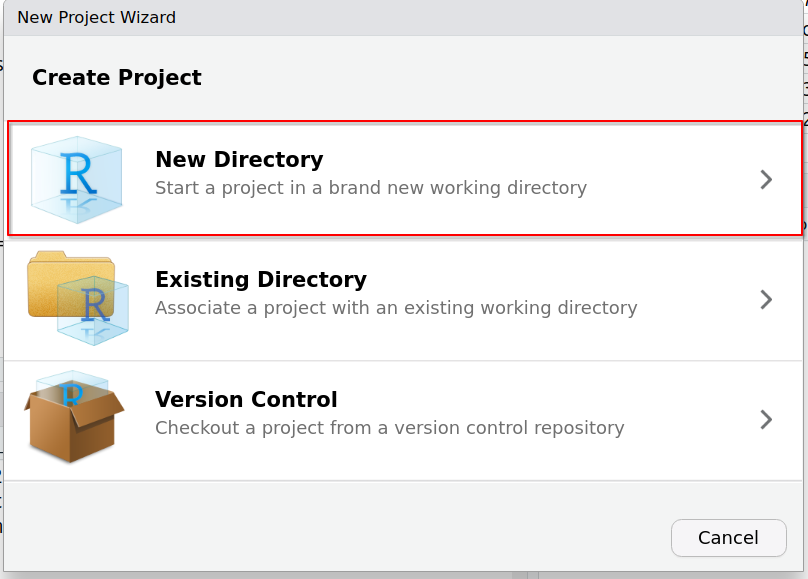Screen dimensions: 808x579
Task: Click the New Project Wizard title bar
Action: pyautogui.click(x=403, y=18)
